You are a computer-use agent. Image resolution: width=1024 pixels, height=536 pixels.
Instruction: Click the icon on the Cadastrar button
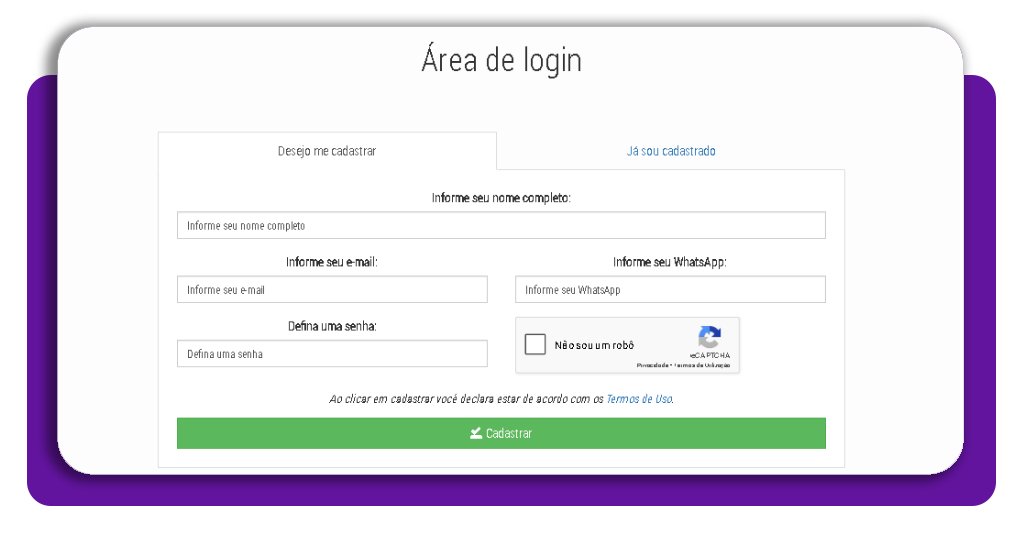tap(476, 433)
